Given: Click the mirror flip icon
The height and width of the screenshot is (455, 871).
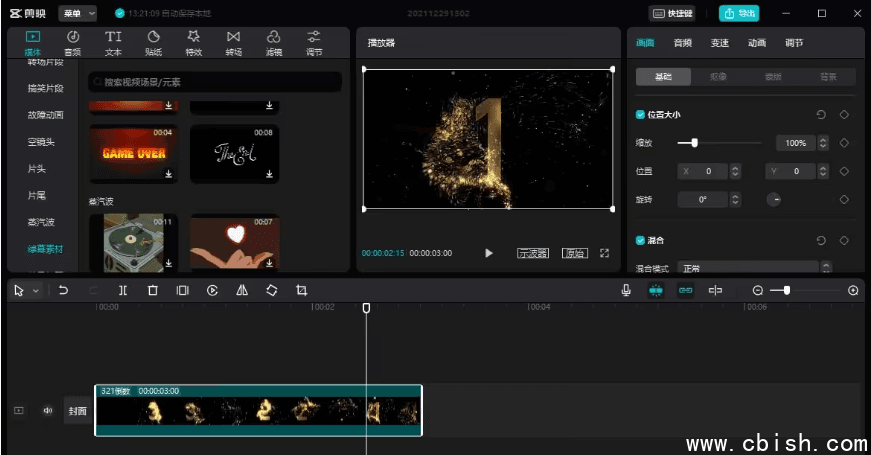Looking at the screenshot, I should click(242, 290).
